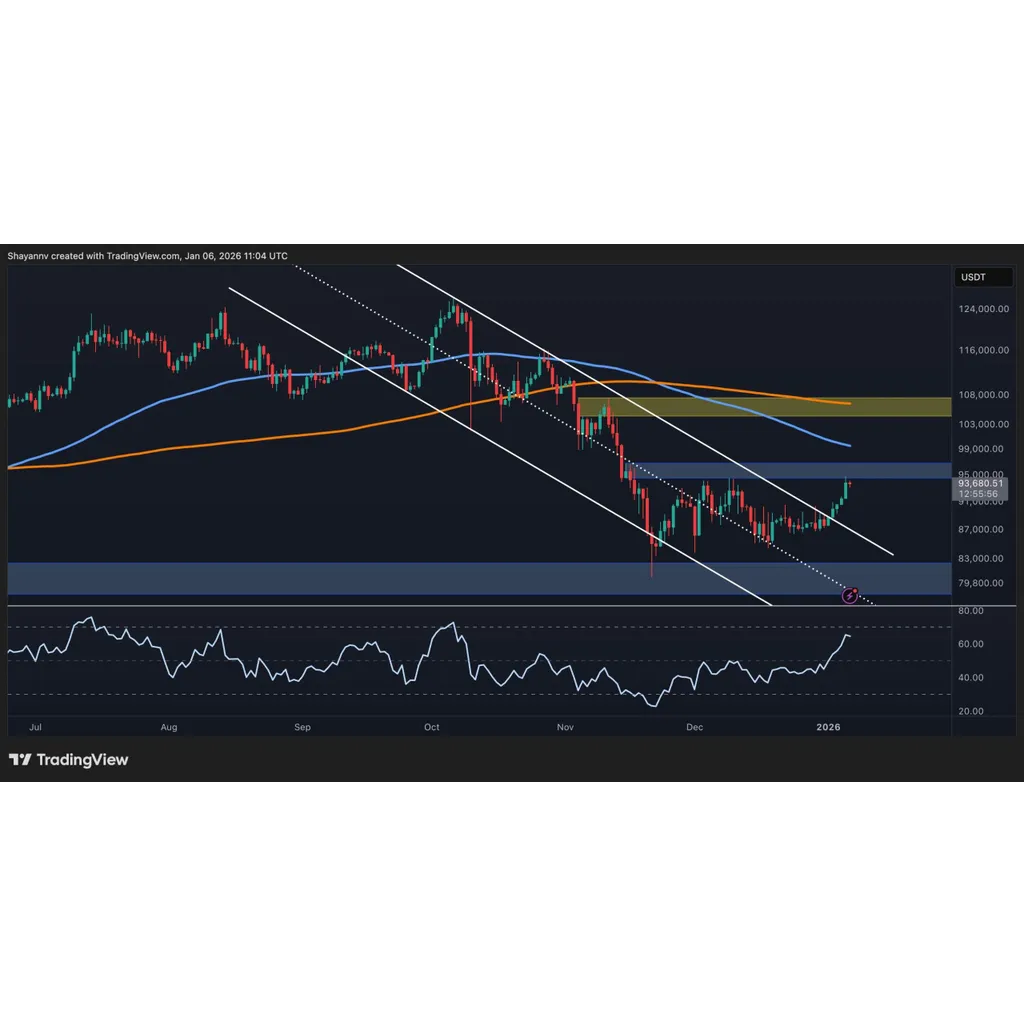Click the 103,000.00 price axis label
The image size is (1024, 1024).
(984, 424)
